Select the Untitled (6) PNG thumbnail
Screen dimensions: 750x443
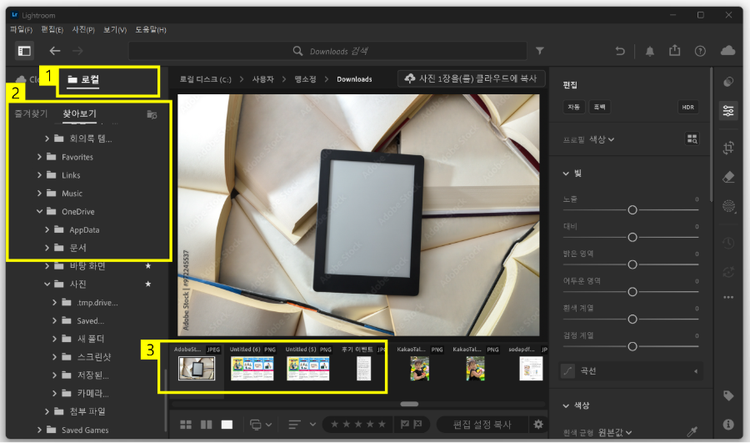click(x=253, y=369)
